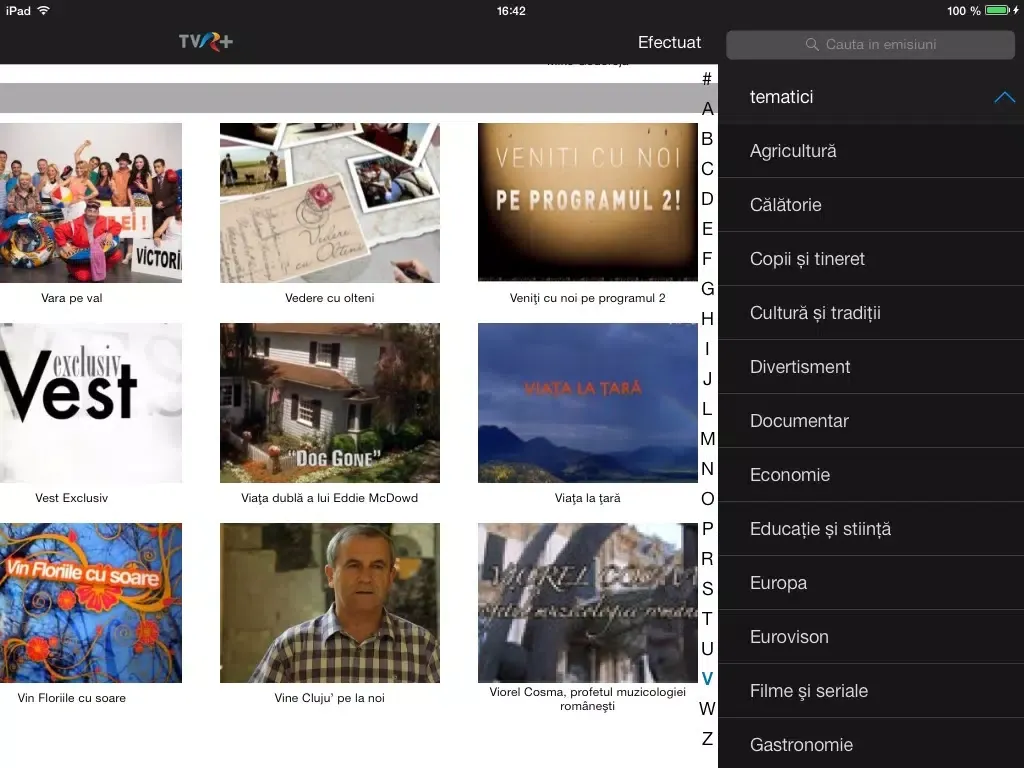Tap the 'Vara pe val' title text
This screenshot has width=1024, height=768.
(72, 298)
